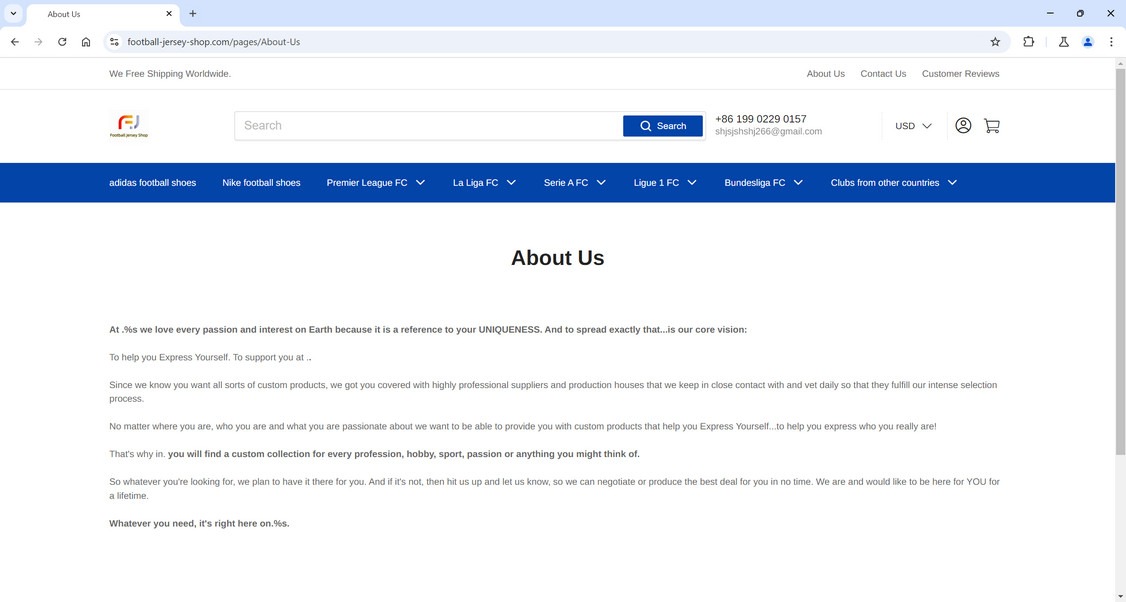Click the blue Search button

click(662, 126)
